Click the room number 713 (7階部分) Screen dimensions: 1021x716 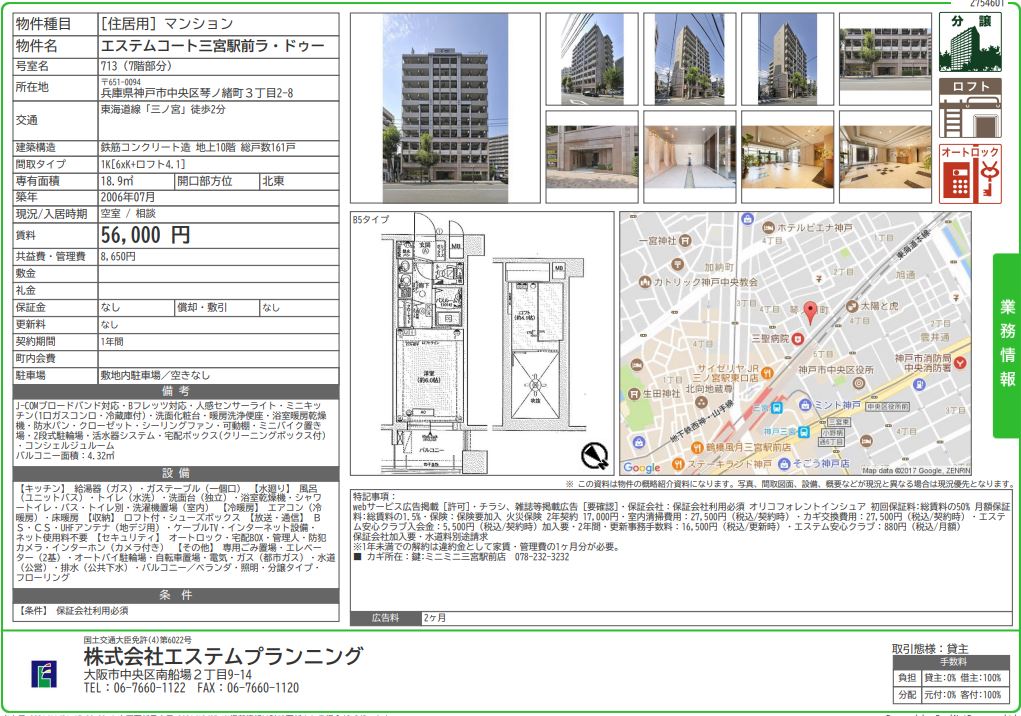136,66
